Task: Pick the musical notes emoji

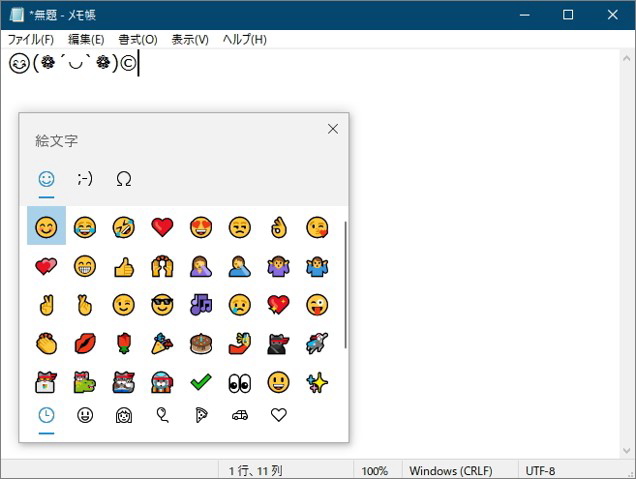Action: point(201,305)
